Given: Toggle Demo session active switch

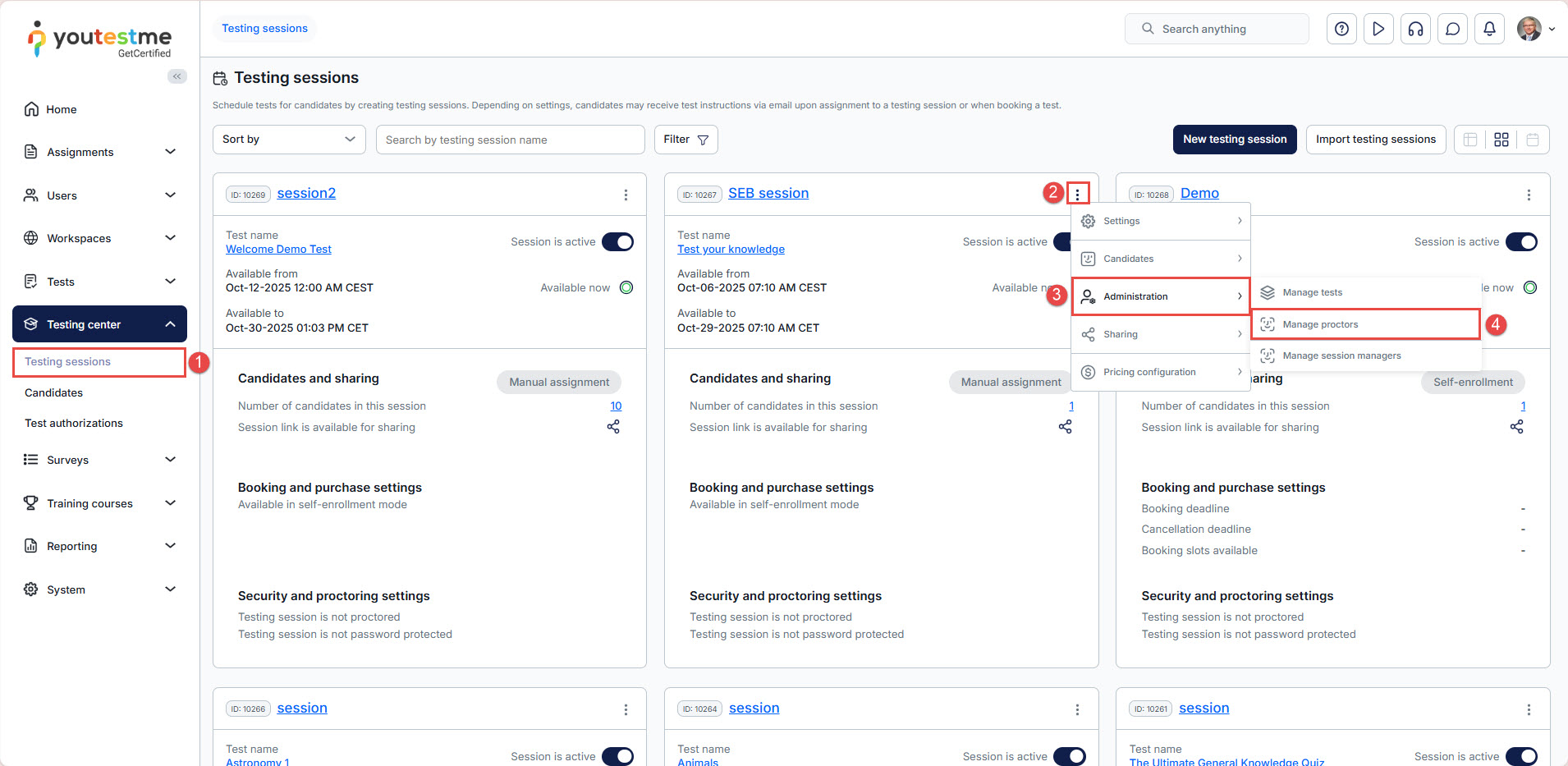Looking at the screenshot, I should click(x=1520, y=242).
